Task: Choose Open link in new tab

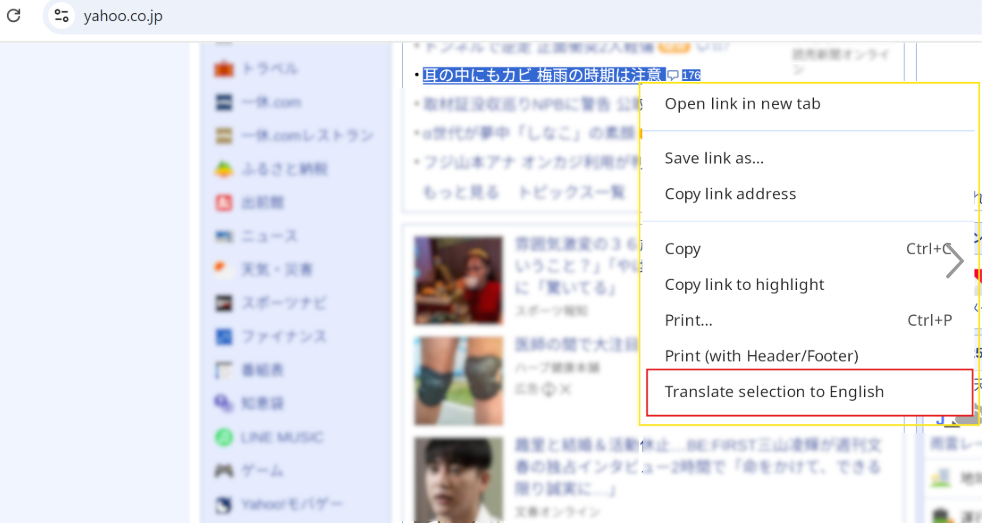Action: [x=742, y=104]
